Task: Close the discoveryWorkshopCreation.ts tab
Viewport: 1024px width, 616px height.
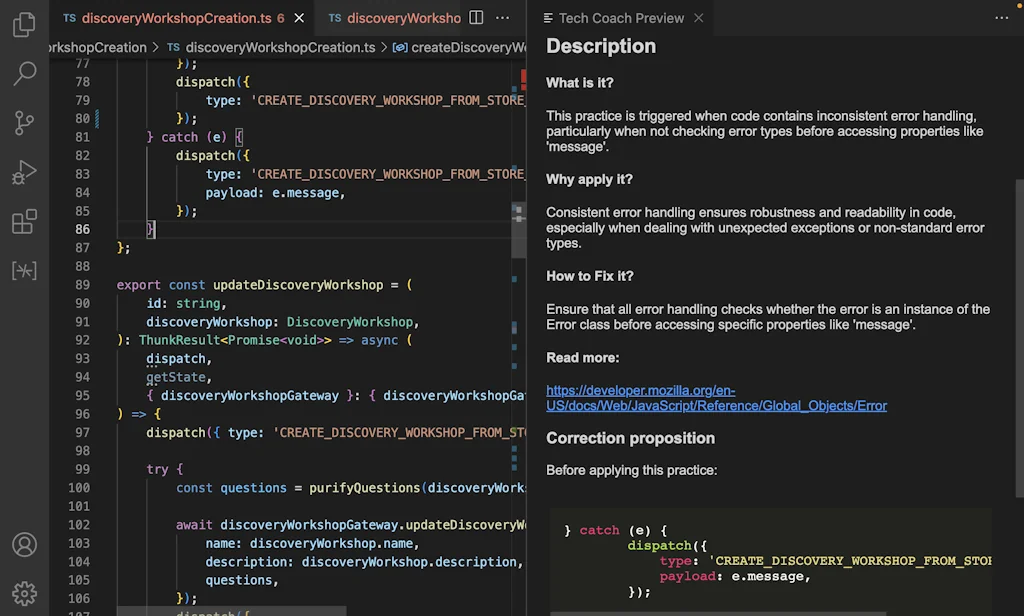Action: 298,17
